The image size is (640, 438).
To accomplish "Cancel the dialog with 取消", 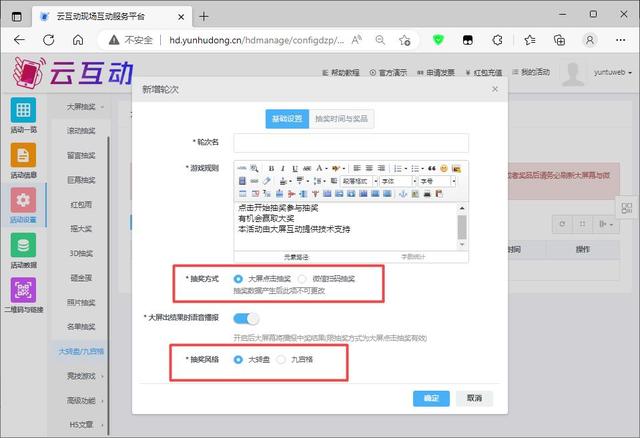I will pyautogui.click(x=474, y=398).
